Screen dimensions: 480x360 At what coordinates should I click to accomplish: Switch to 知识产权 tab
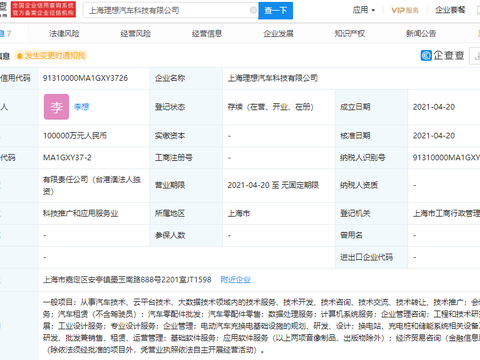[x=349, y=33]
